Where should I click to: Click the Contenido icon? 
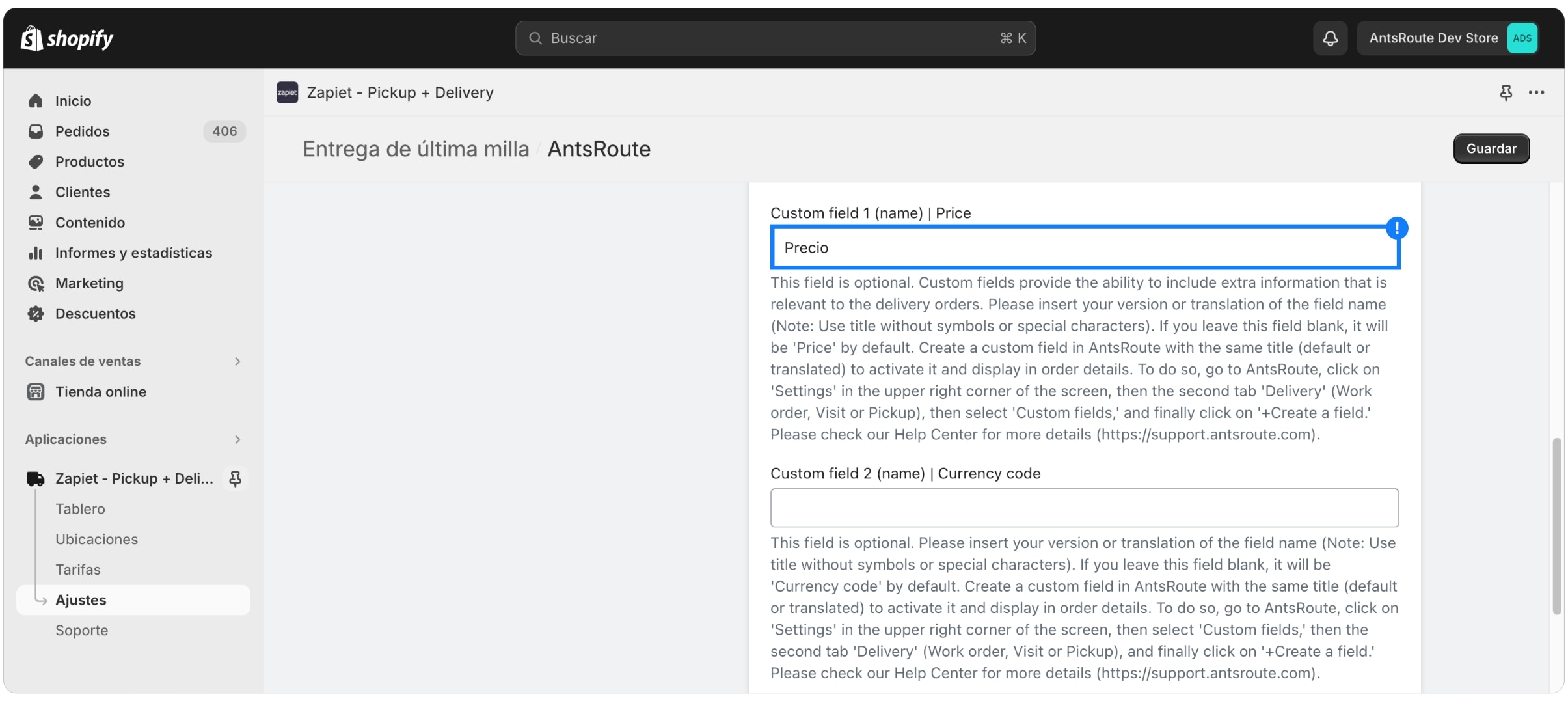coord(36,223)
